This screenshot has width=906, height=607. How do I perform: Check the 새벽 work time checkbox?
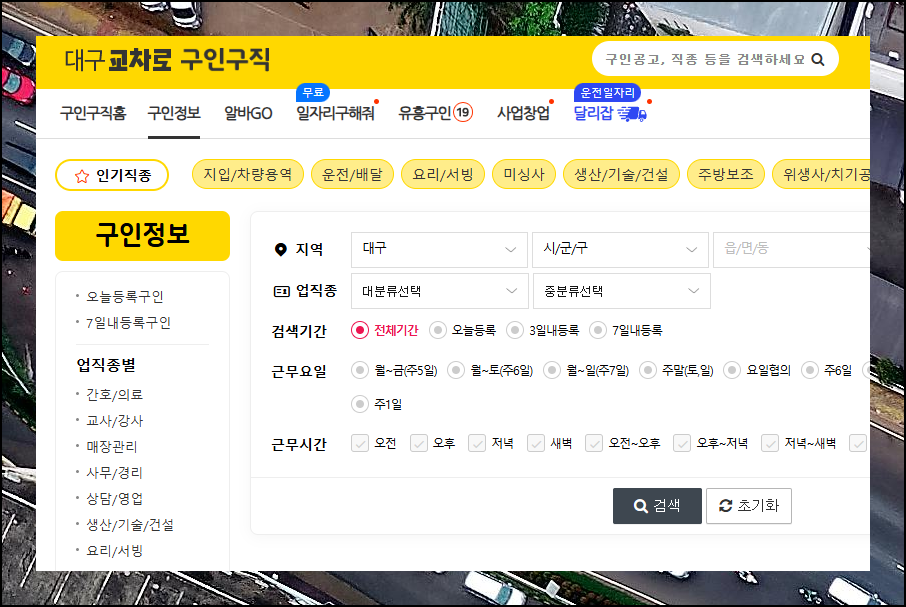click(536, 444)
